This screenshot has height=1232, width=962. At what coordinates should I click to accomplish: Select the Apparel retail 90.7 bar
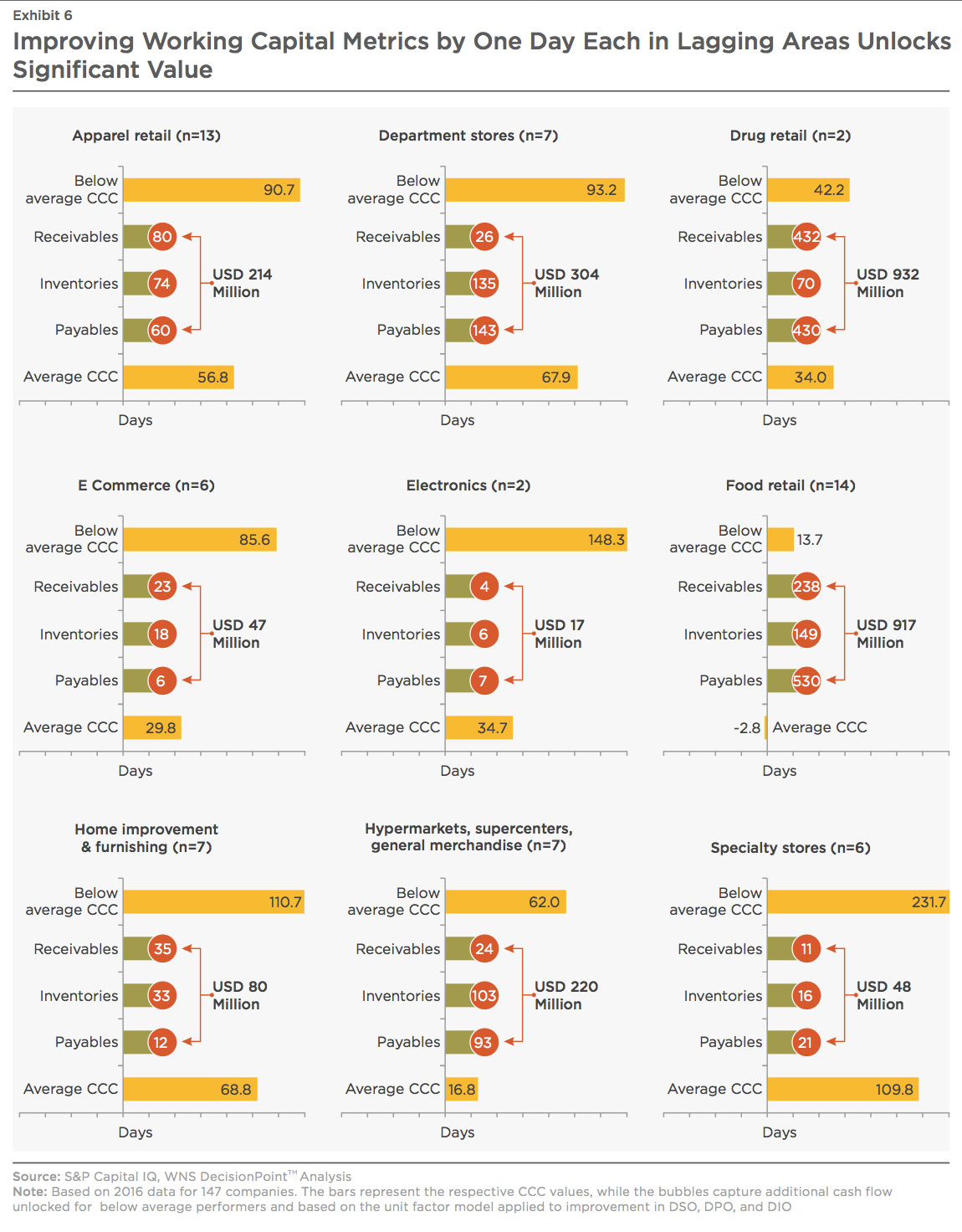tap(212, 190)
